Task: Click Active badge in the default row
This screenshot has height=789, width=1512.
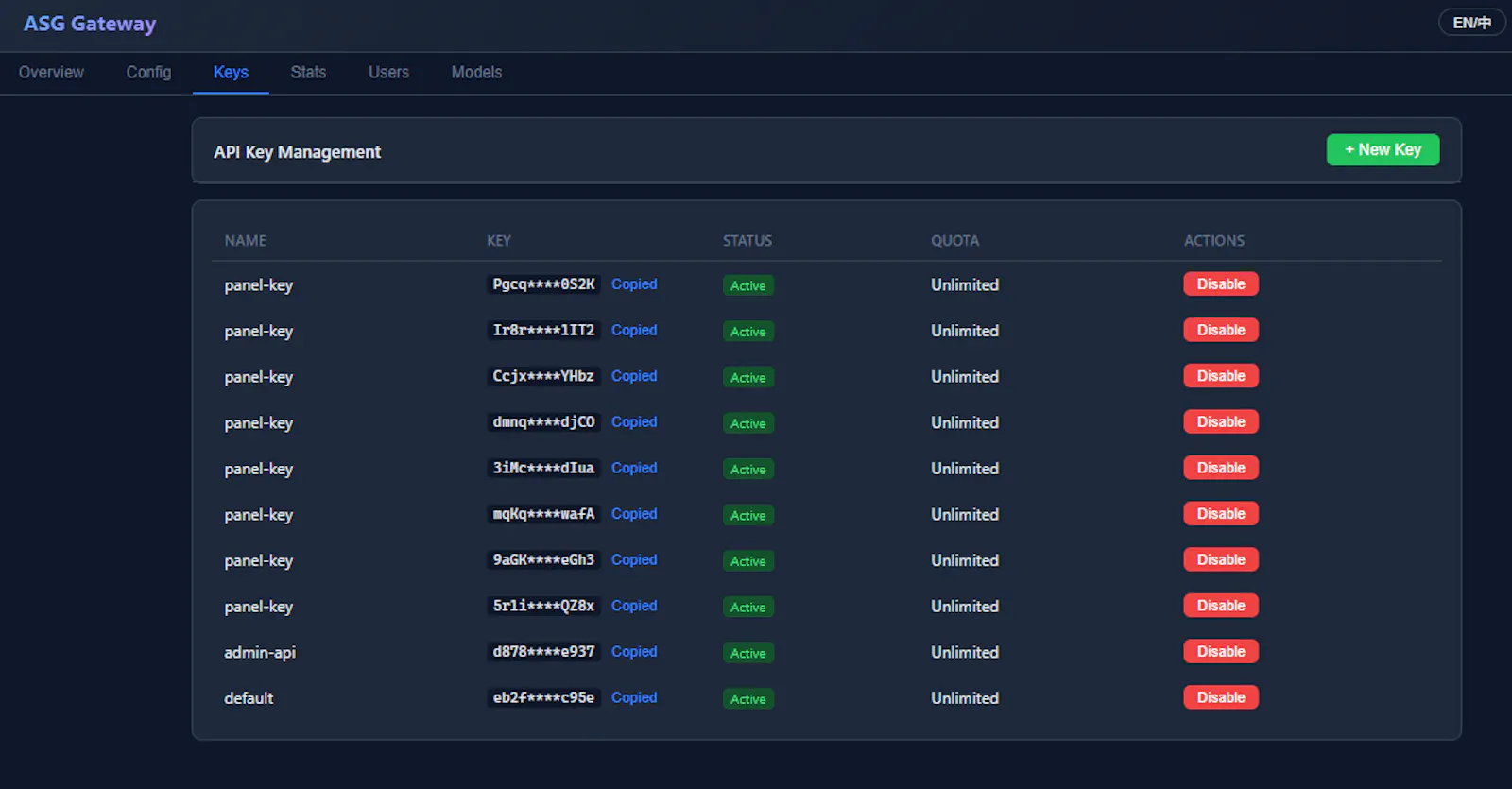Action: coord(748,699)
